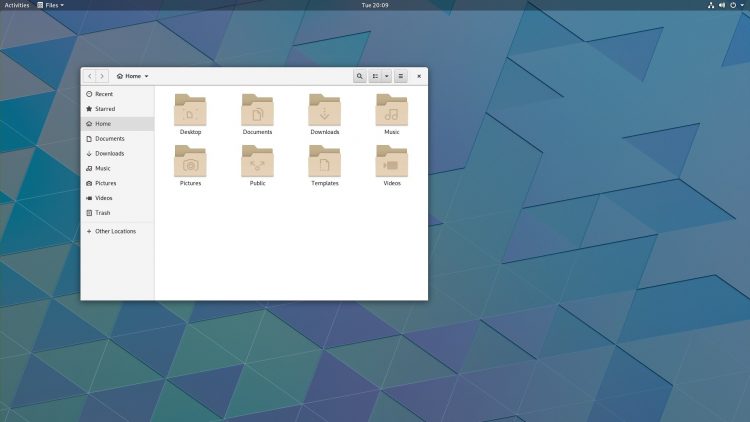The image size is (750, 422).
Task: Click Activities in the top bar
Action: click(x=17, y=5)
